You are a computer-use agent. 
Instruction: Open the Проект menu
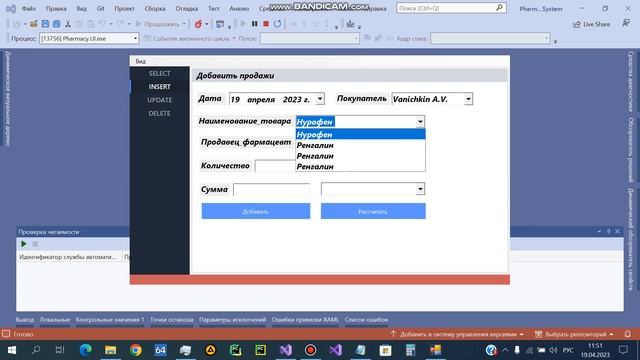coord(124,9)
